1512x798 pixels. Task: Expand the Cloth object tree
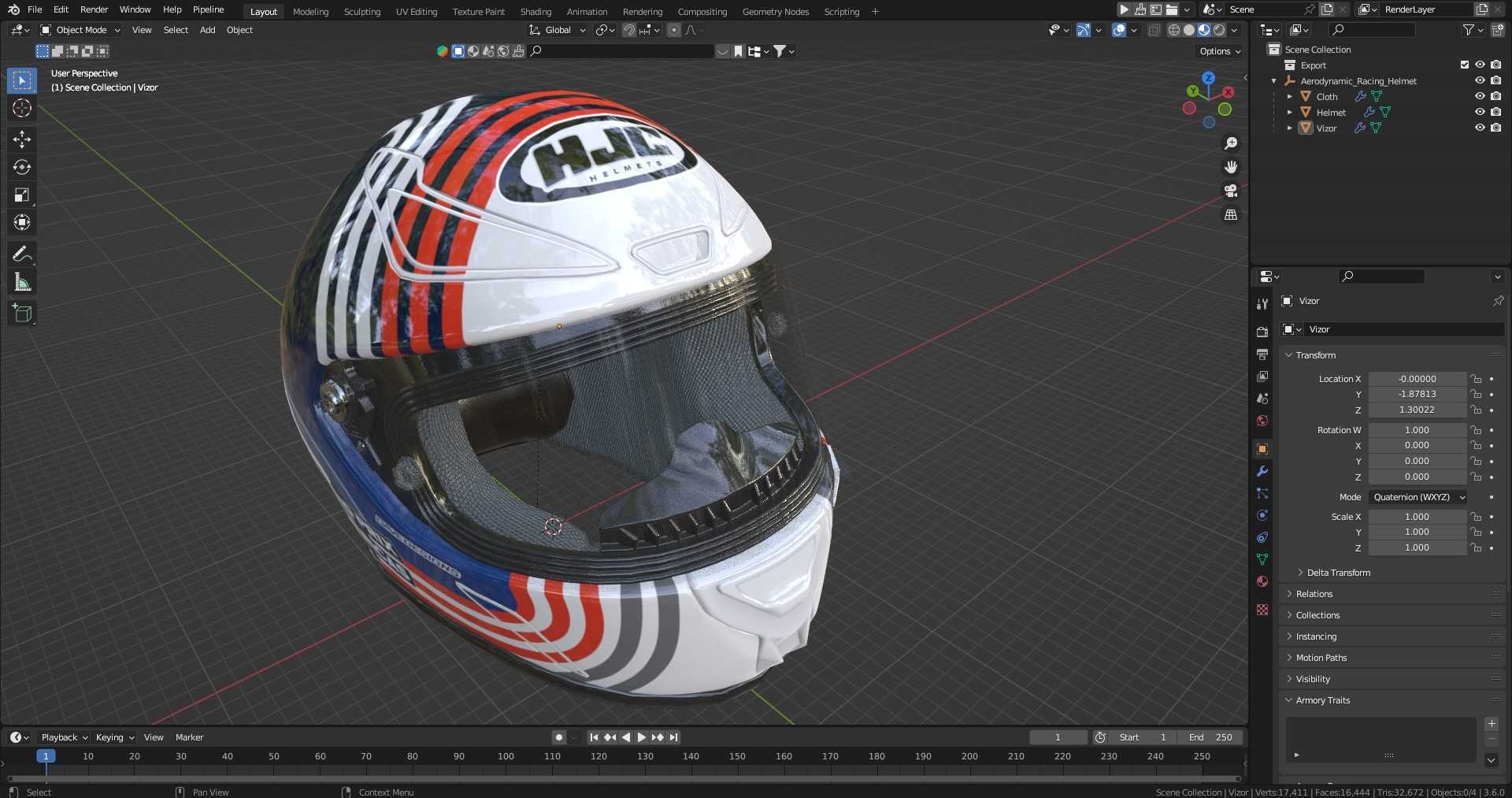[x=1289, y=96]
